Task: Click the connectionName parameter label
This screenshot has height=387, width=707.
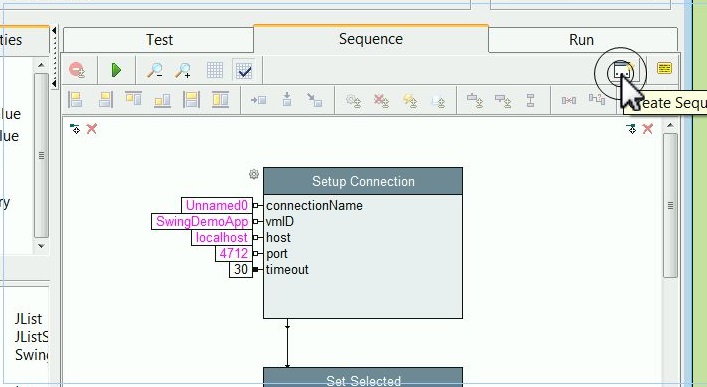Action: [x=314, y=206]
